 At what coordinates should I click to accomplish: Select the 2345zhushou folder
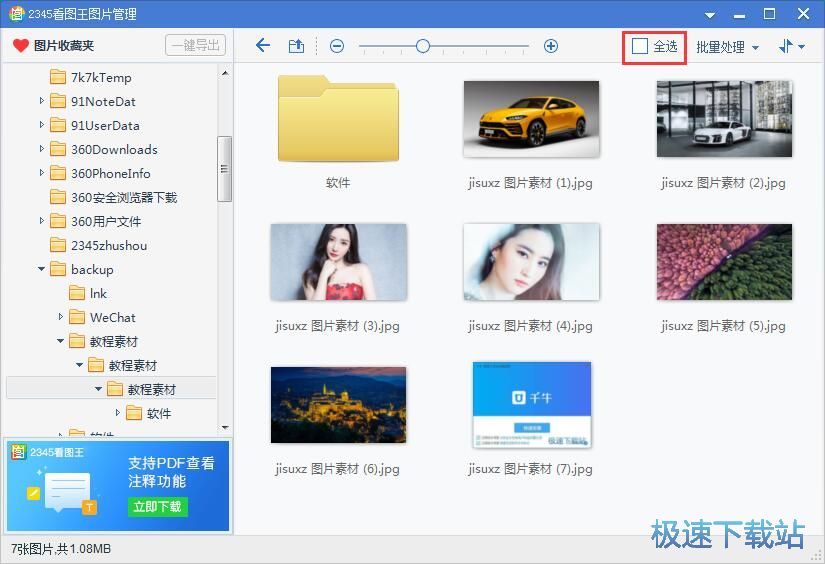click(x=98, y=245)
